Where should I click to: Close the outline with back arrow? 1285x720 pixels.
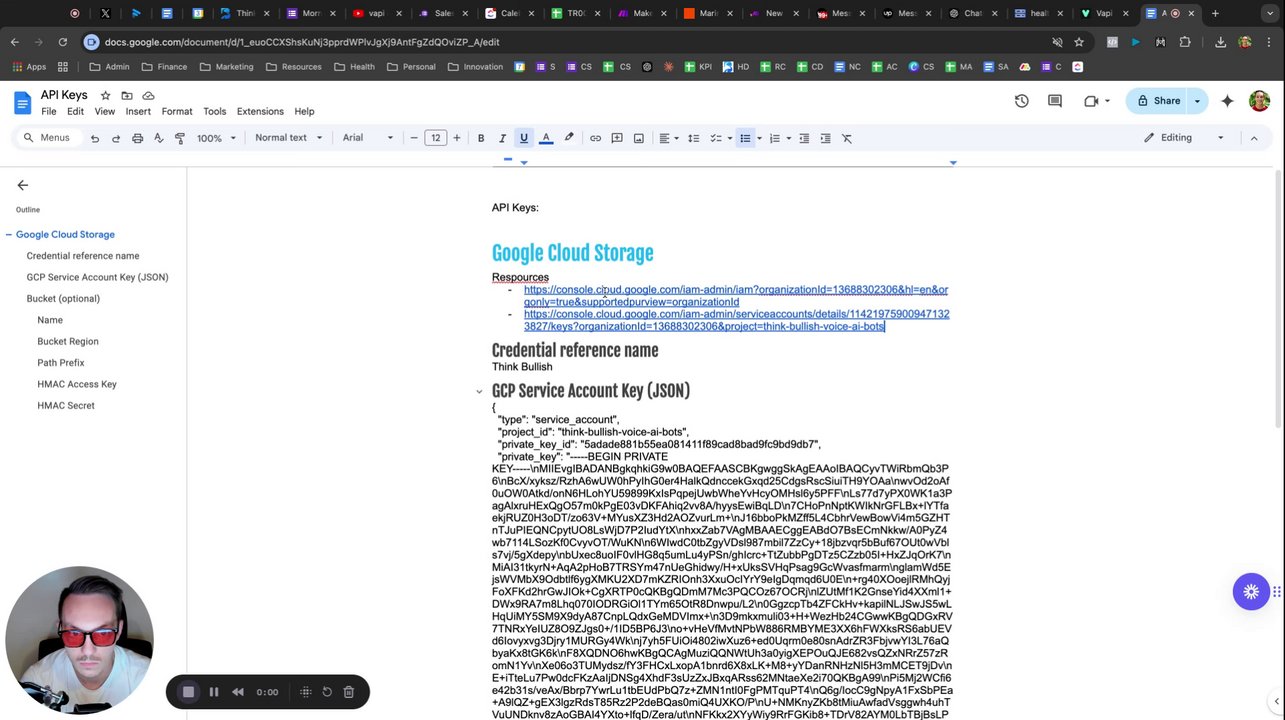point(22,185)
